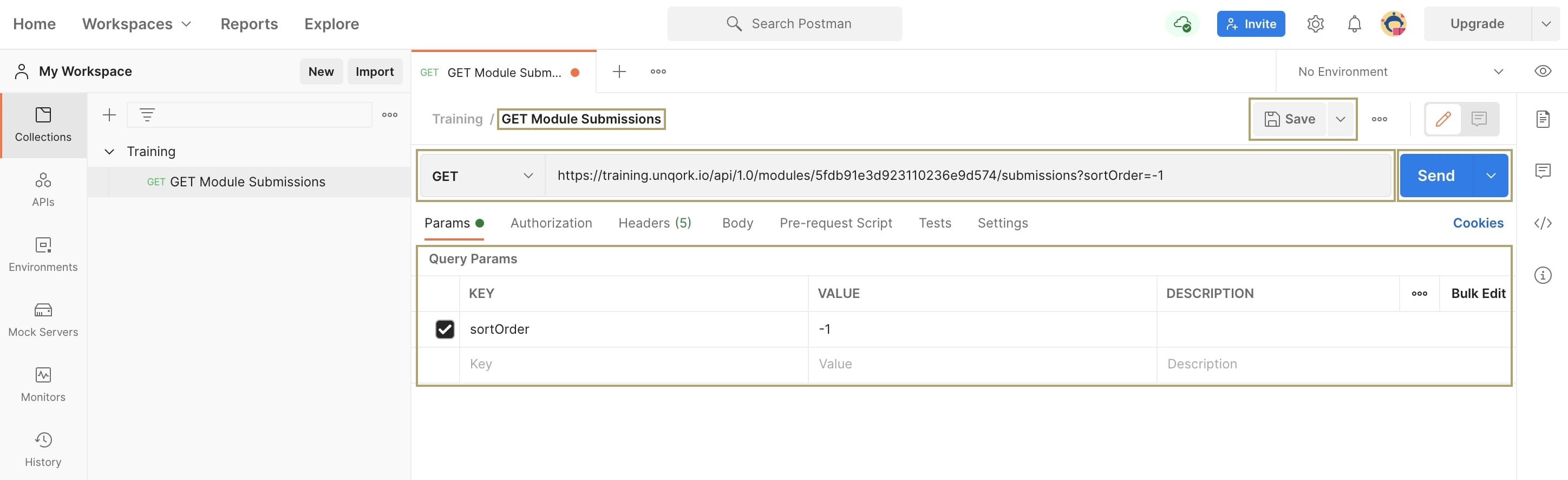This screenshot has width=1568, height=480.
Task: Switch to the Body tab
Action: [737, 223]
